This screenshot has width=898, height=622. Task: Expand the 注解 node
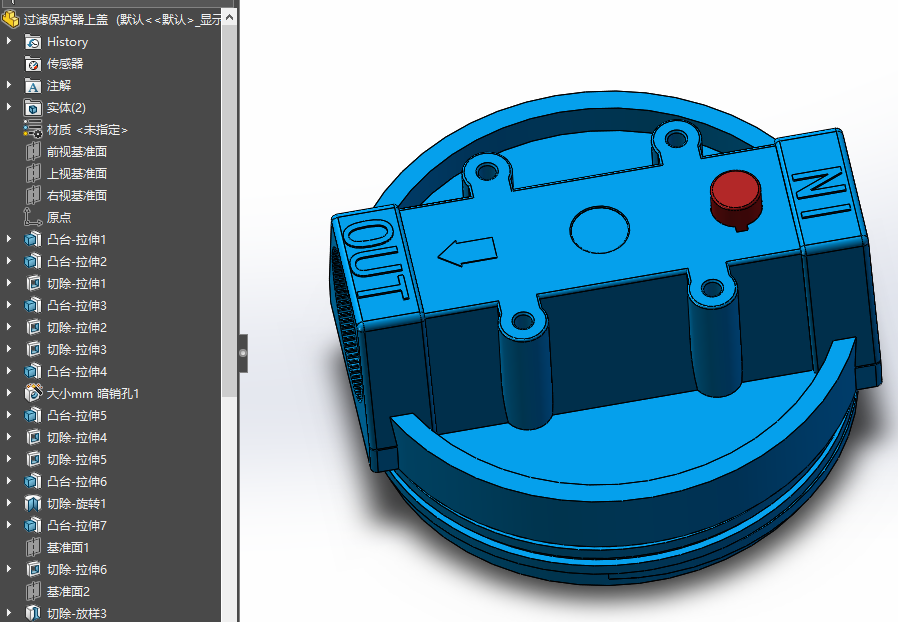[9, 85]
